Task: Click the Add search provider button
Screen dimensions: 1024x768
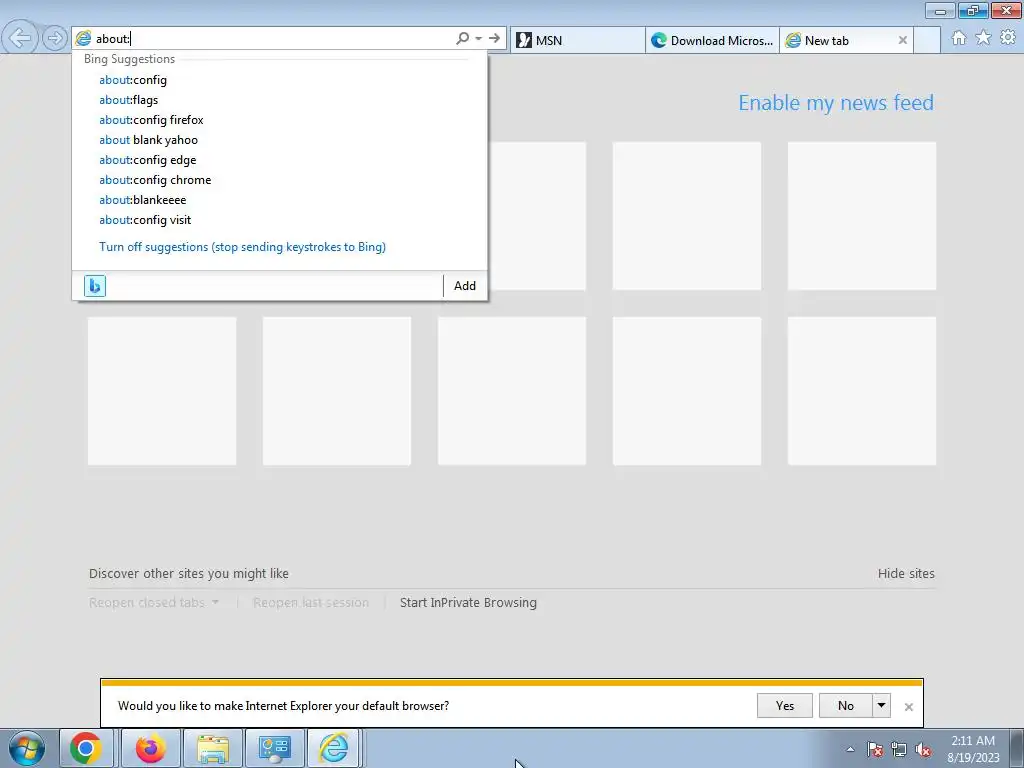Action: coord(465,285)
